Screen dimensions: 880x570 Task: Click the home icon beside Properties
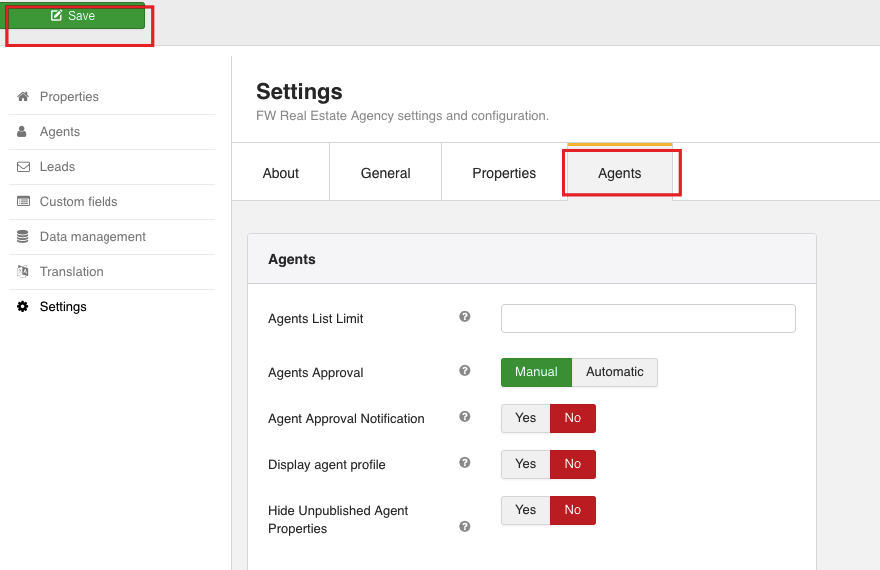click(x=23, y=97)
